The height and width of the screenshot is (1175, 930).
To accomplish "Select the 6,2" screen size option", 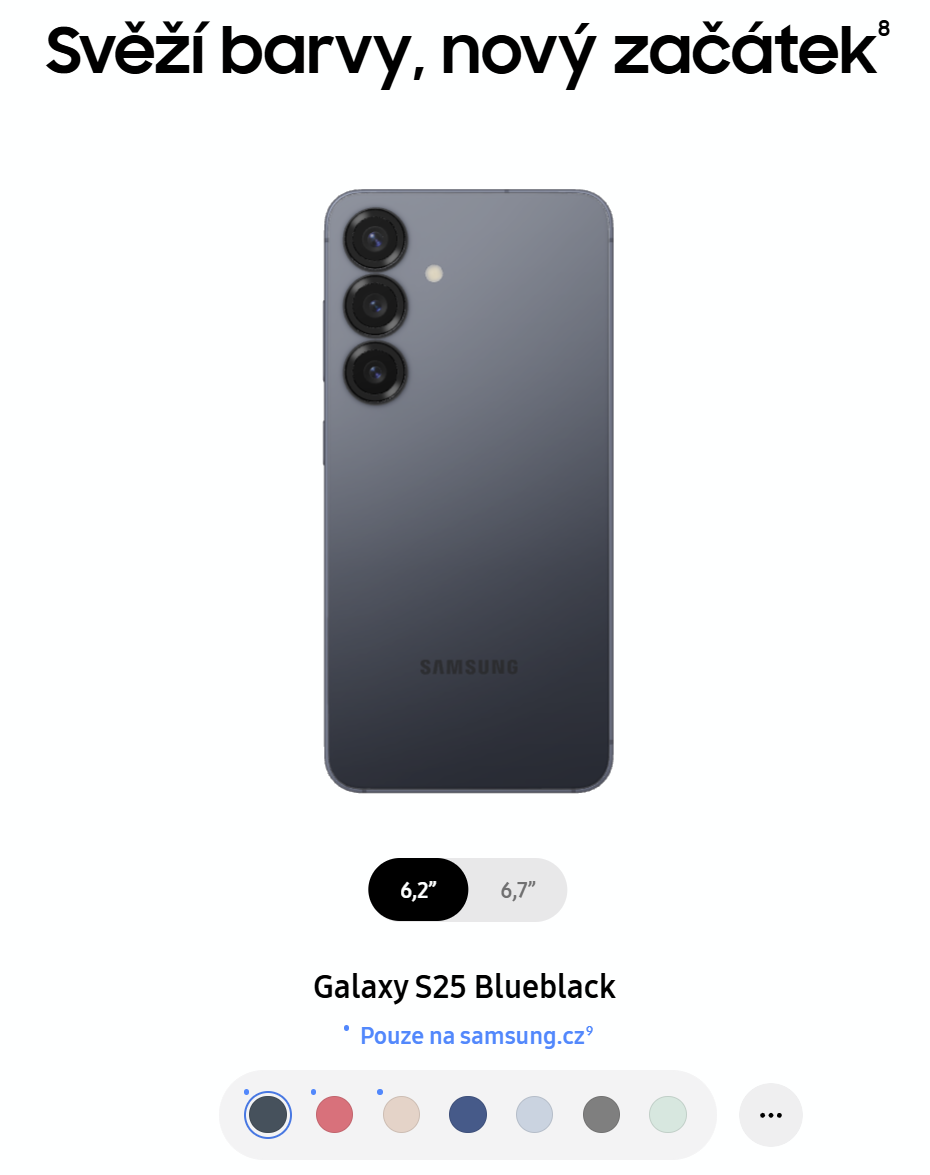I will click(418, 889).
